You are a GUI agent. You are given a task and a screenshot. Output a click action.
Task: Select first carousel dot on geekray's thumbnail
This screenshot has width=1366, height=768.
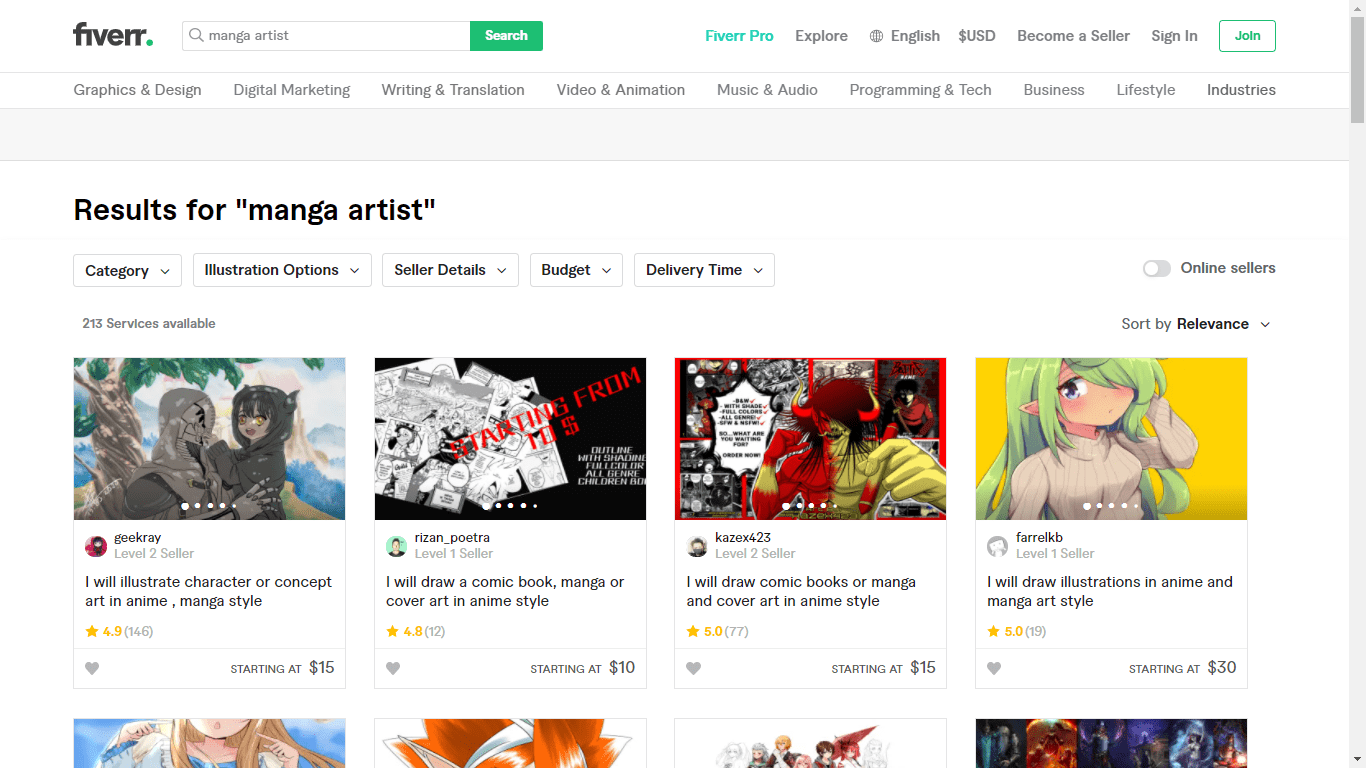click(x=185, y=506)
